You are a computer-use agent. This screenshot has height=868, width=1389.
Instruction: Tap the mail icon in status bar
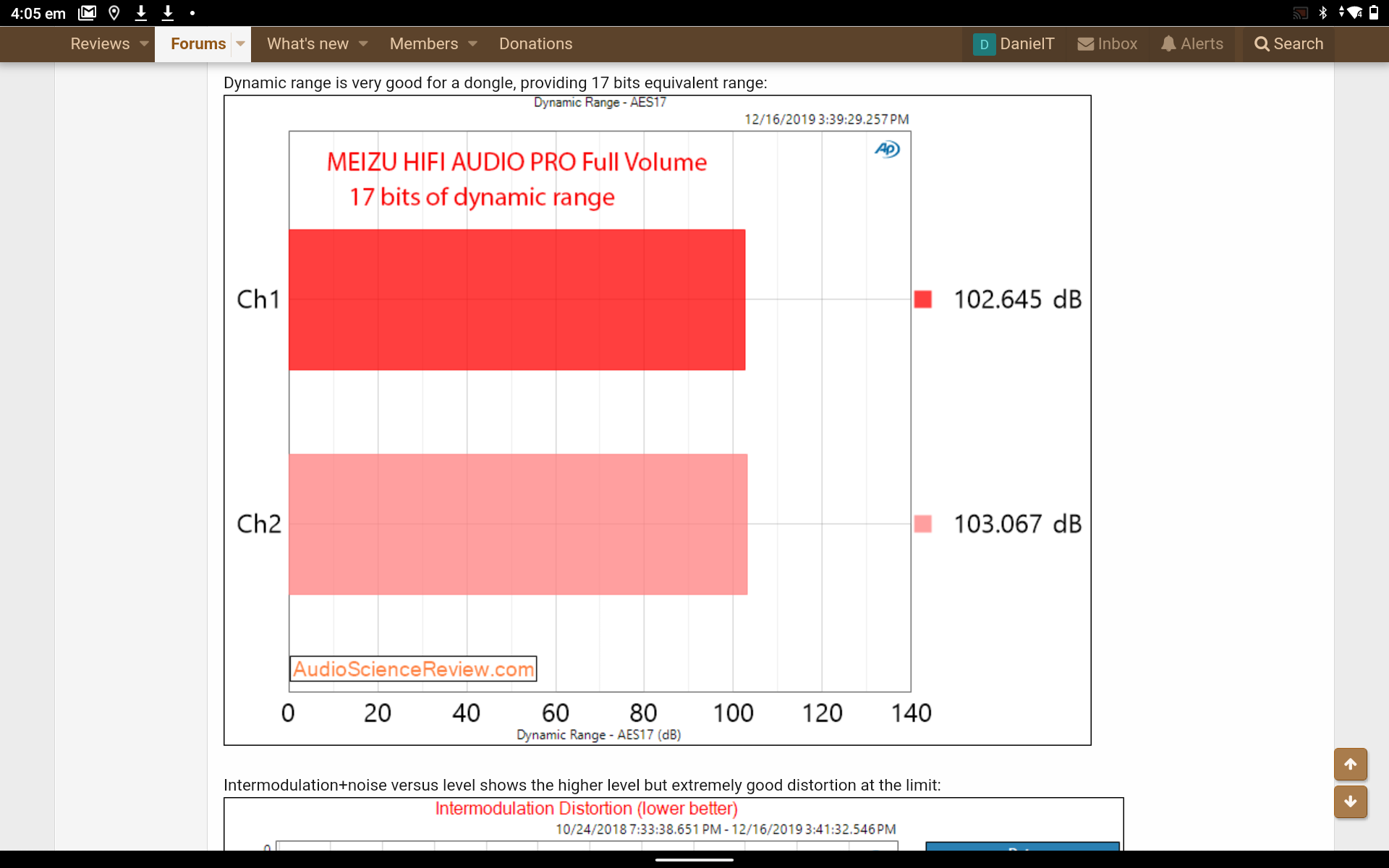coord(87,12)
